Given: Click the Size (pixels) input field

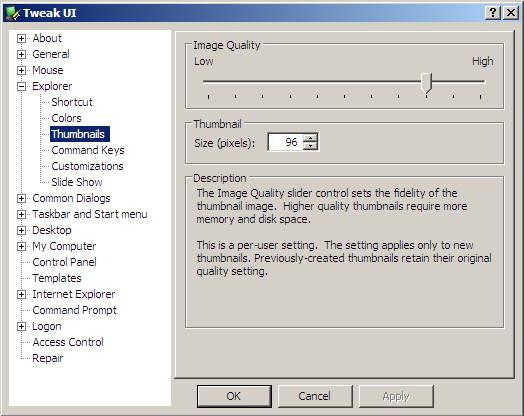Looking at the screenshot, I should point(286,142).
